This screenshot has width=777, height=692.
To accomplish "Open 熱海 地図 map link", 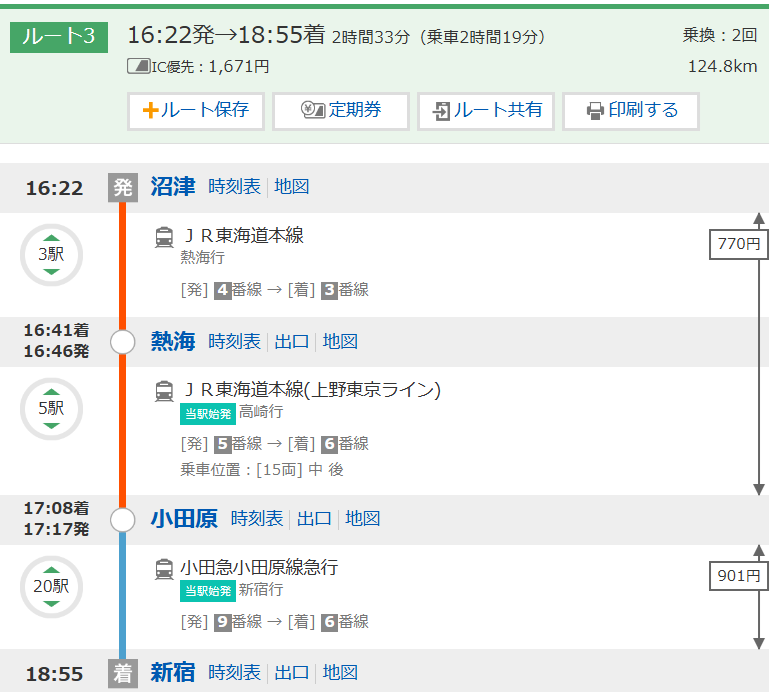I will pyautogui.click(x=340, y=342).
